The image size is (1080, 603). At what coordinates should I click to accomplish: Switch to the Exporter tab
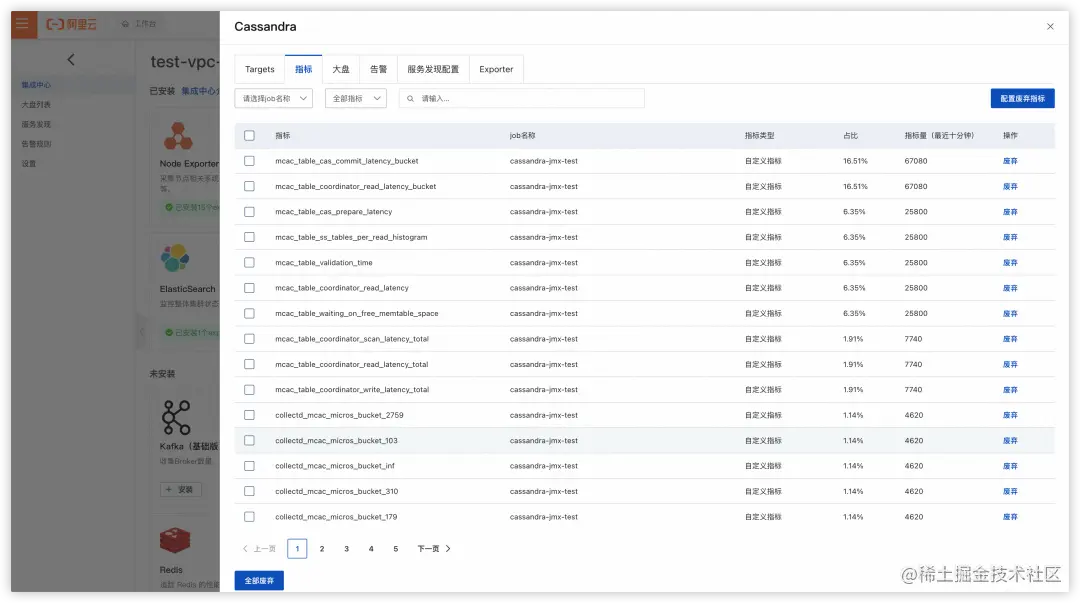click(496, 69)
